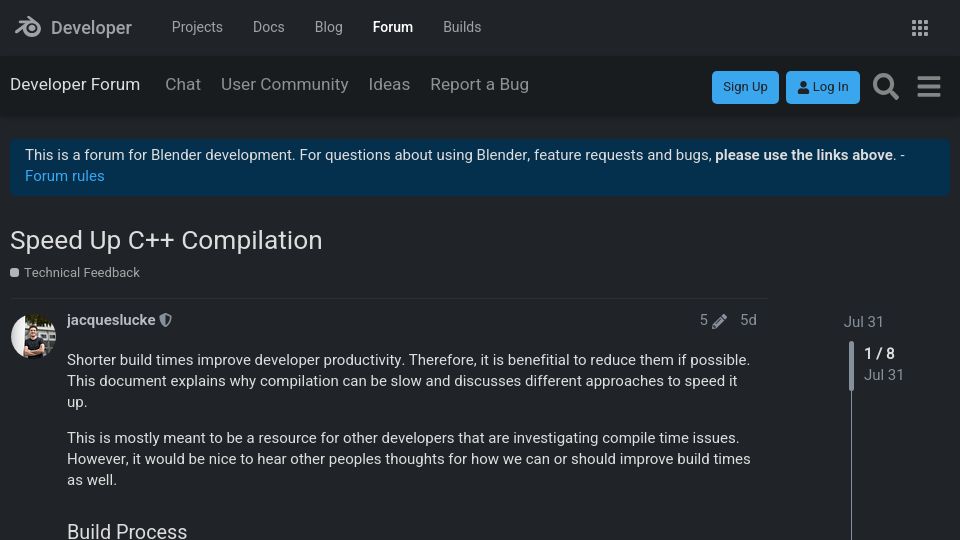Screen dimensions: 960x540
Task: Click the timeline scroller handle
Action: coord(851,366)
